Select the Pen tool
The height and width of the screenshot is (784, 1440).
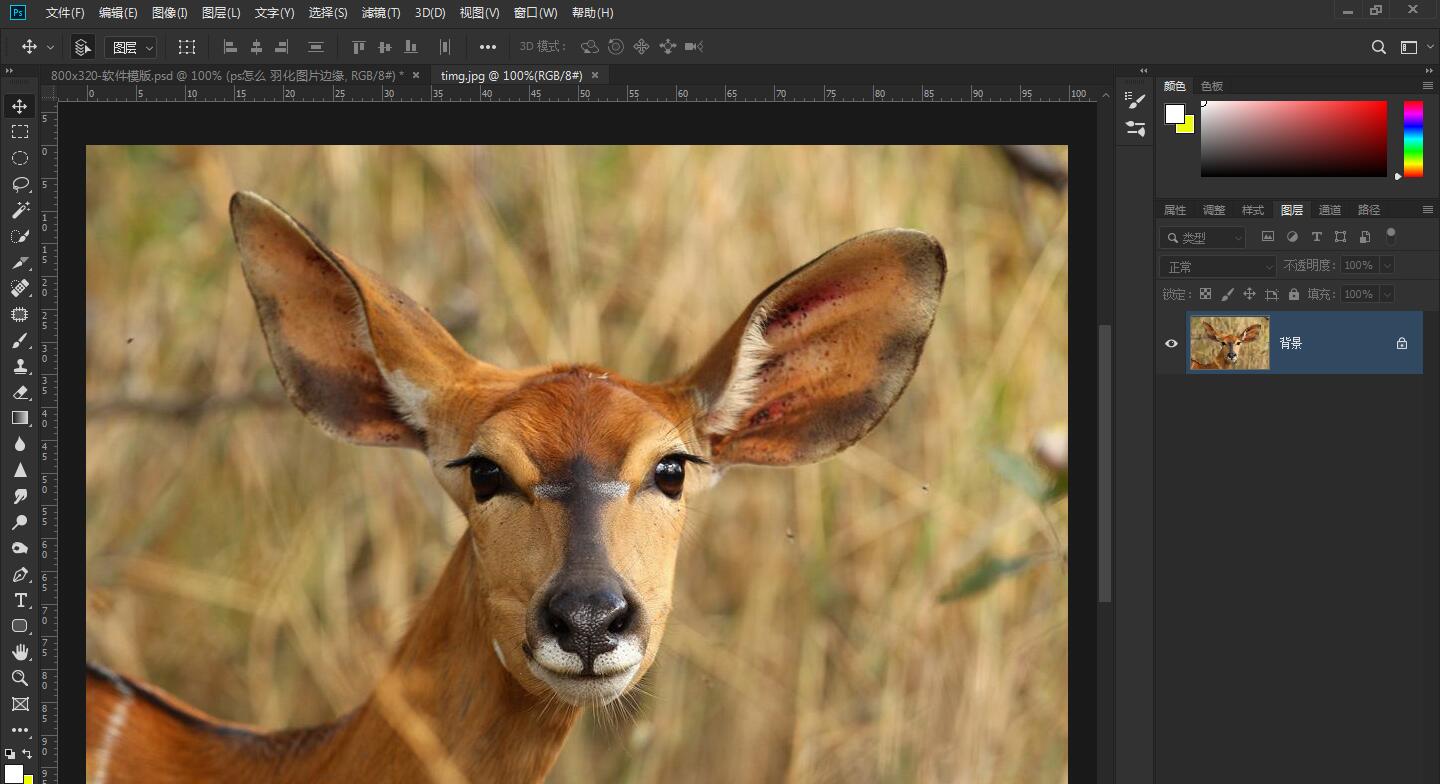point(20,574)
